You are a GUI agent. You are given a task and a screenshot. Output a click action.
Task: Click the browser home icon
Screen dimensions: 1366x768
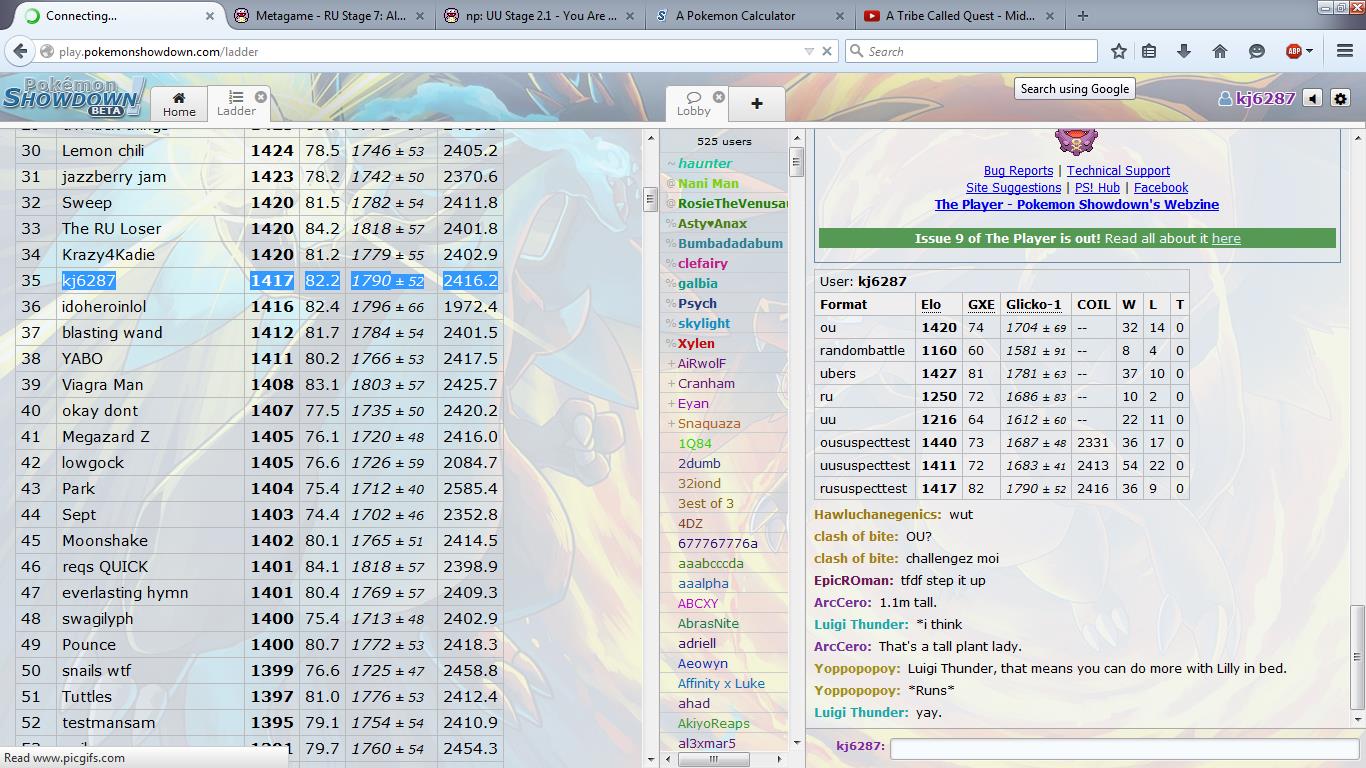click(1220, 51)
